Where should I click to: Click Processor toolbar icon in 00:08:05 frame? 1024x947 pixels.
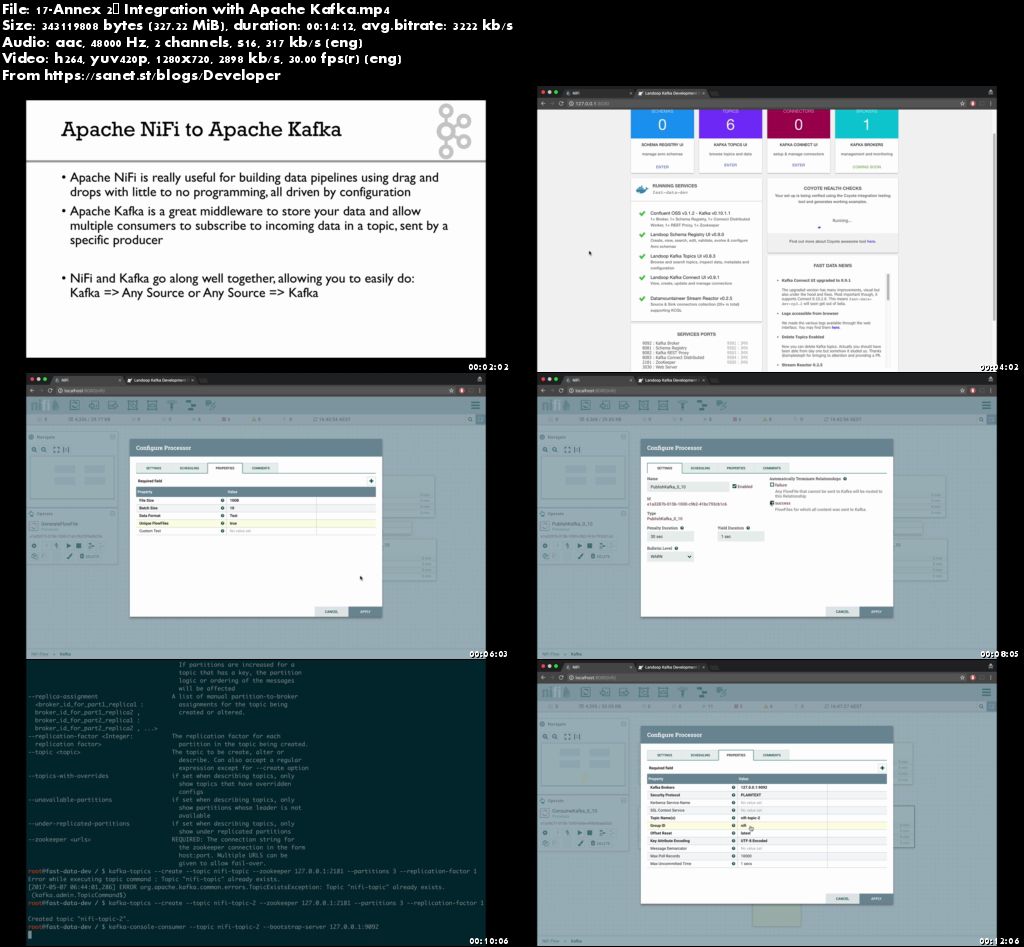(586, 406)
